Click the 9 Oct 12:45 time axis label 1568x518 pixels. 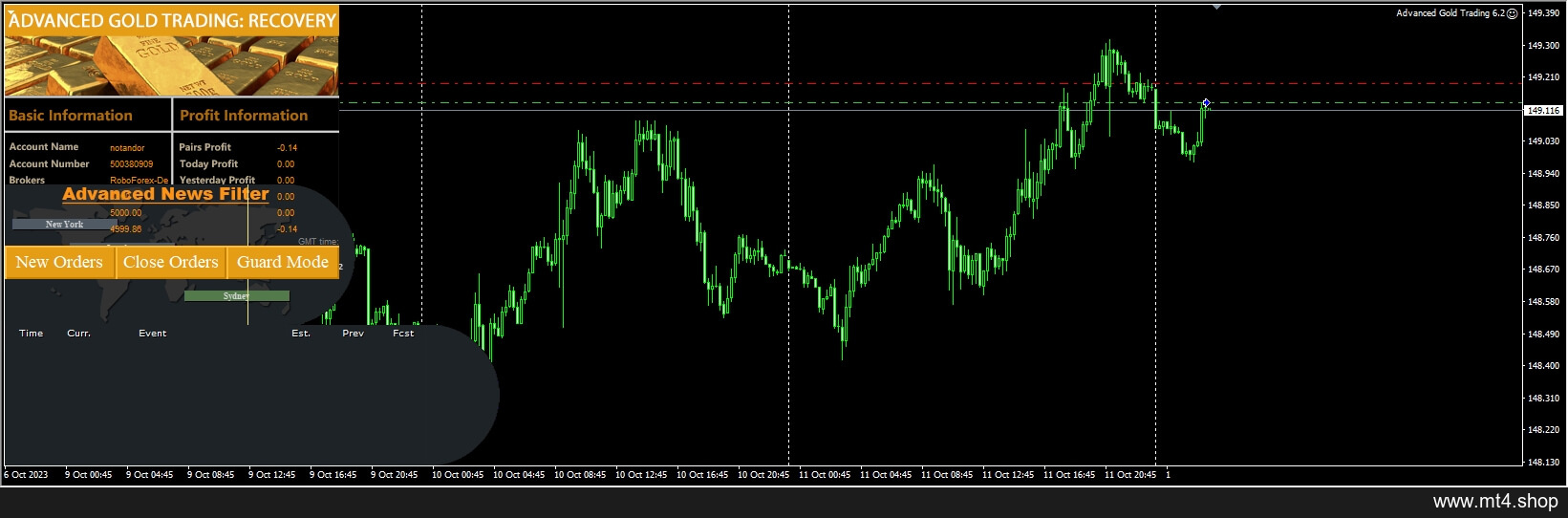[x=272, y=475]
